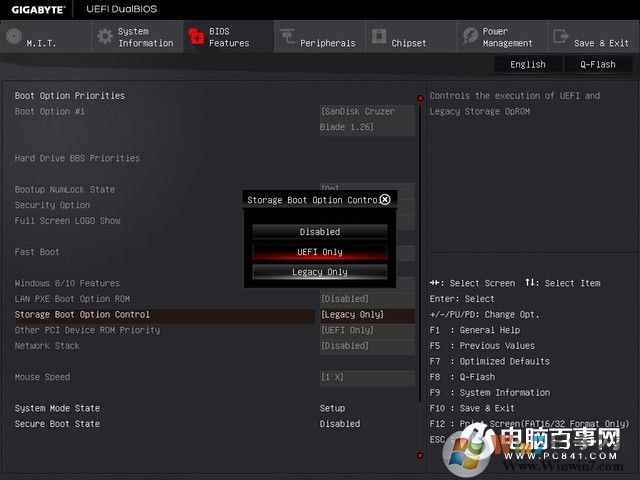Open the Save & Exit tab
Screen dimensions: 640x480
(601, 43)
